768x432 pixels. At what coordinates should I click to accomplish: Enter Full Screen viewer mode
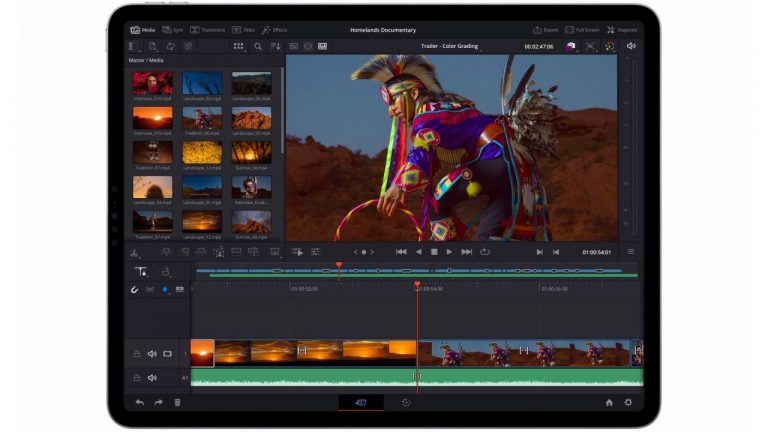(582, 30)
